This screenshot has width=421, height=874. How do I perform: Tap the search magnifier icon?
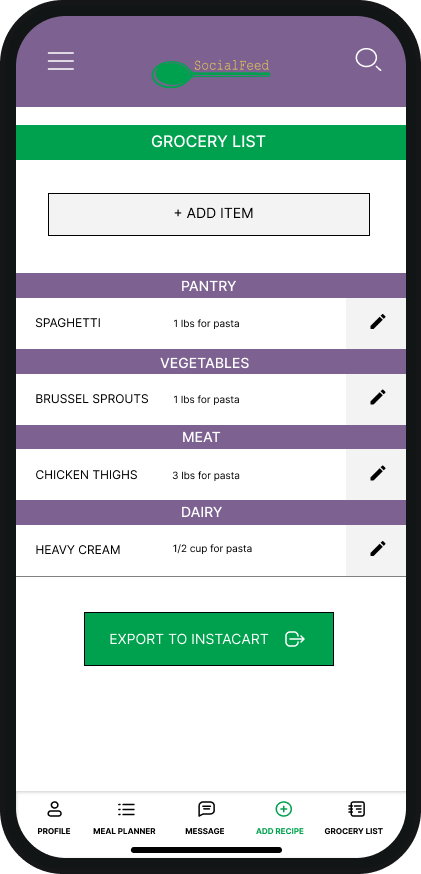pos(369,60)
